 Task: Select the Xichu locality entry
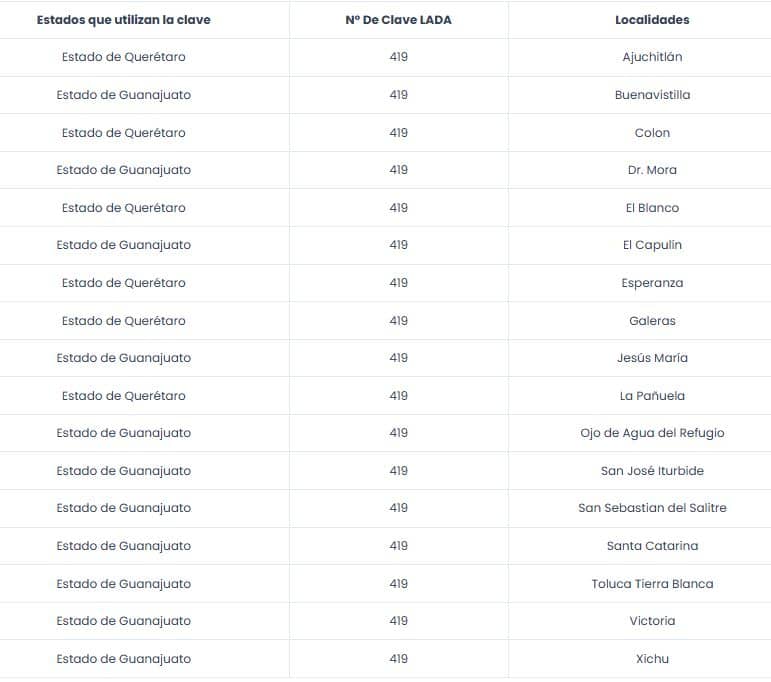[x=652, y=659]
